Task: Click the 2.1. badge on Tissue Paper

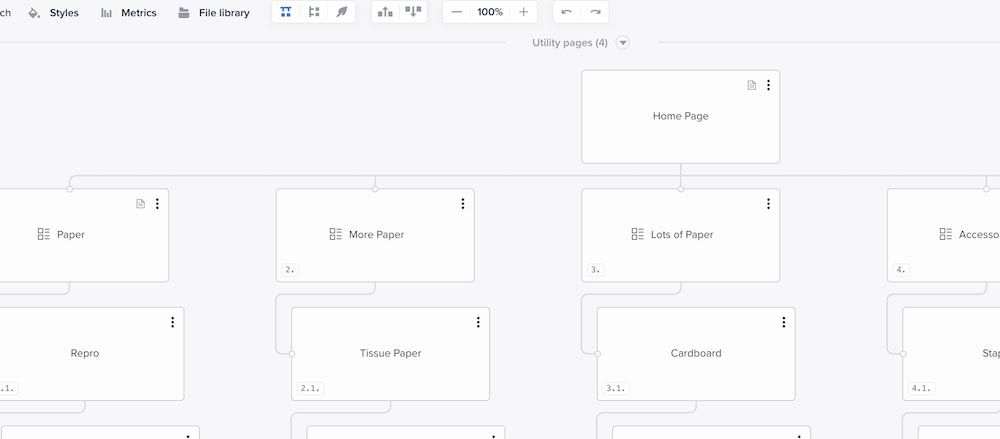Action: (x=310, y=389)
